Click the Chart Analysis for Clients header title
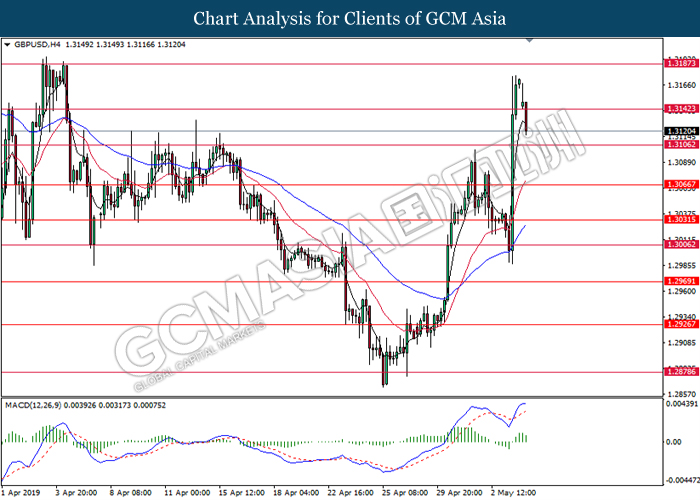Screen dimensions: 700x500 coord(350,19)
